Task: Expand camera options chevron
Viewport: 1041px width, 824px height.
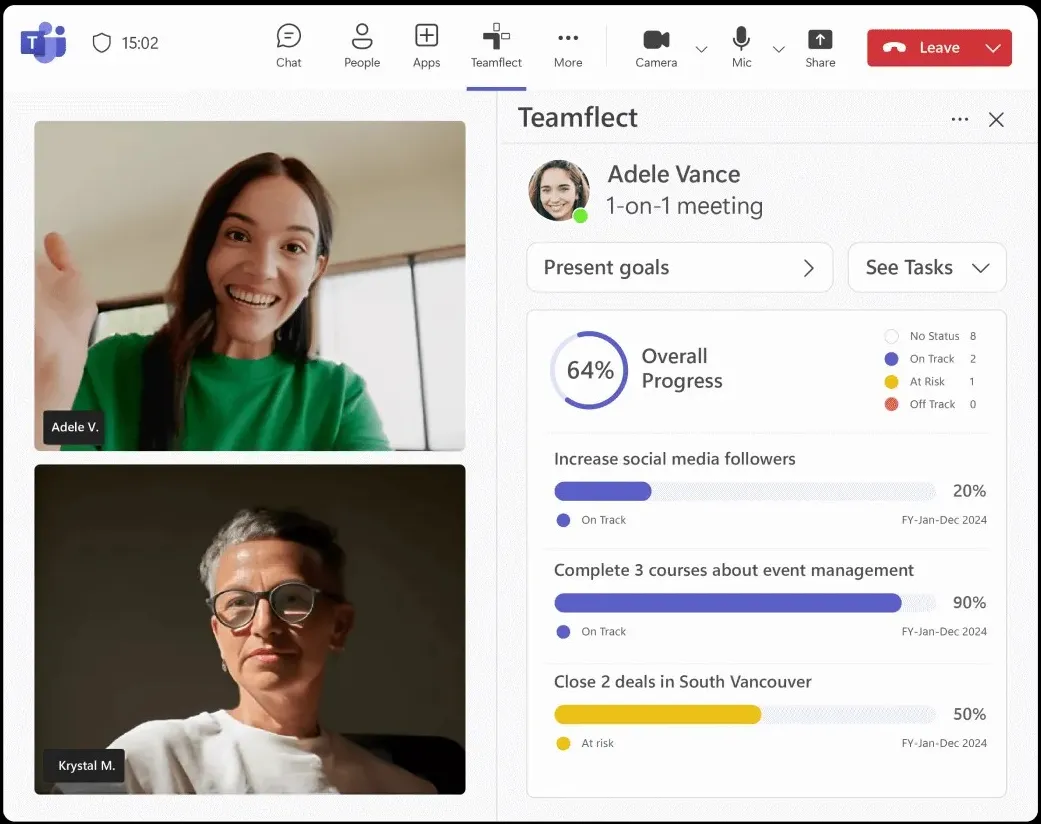Action: [701, 49]
